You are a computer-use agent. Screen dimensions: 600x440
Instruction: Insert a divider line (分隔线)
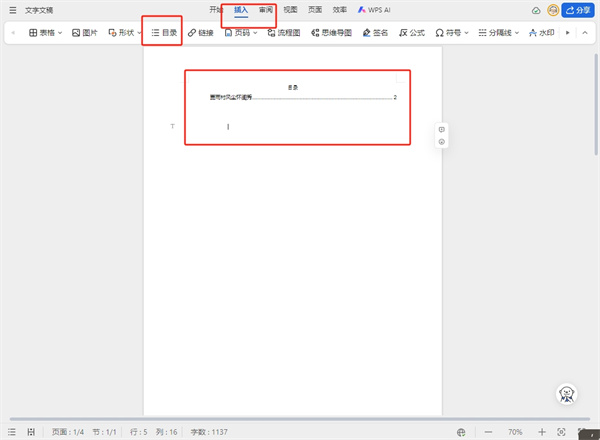[x=495, y=33]
